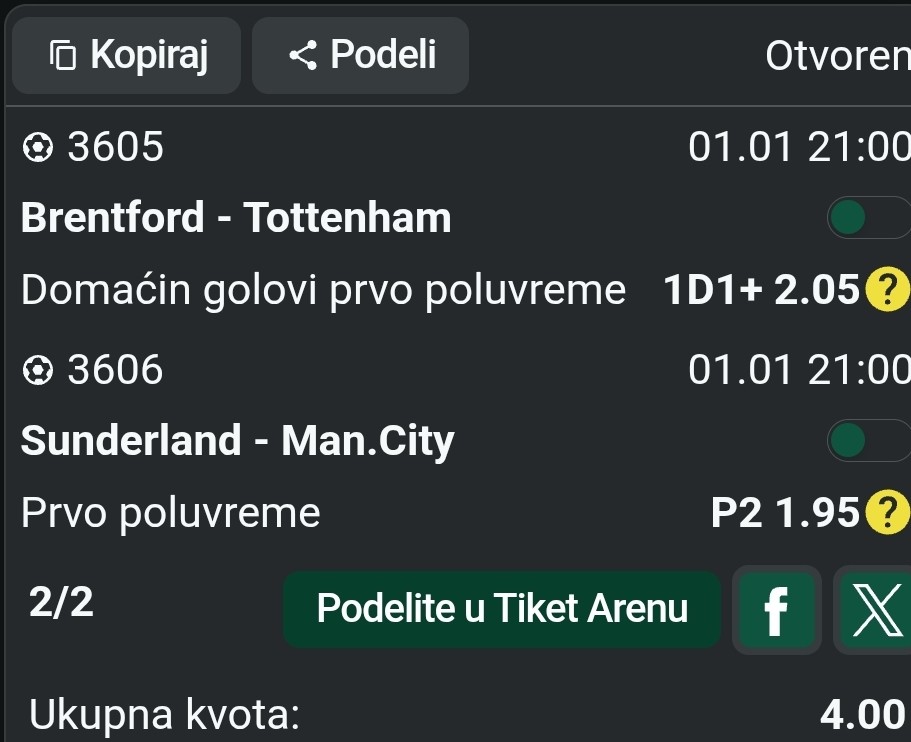Image resolution: width=911 pixels, height=742 pixels.
Task: Select the Otvoren status label
Action: 836,57
